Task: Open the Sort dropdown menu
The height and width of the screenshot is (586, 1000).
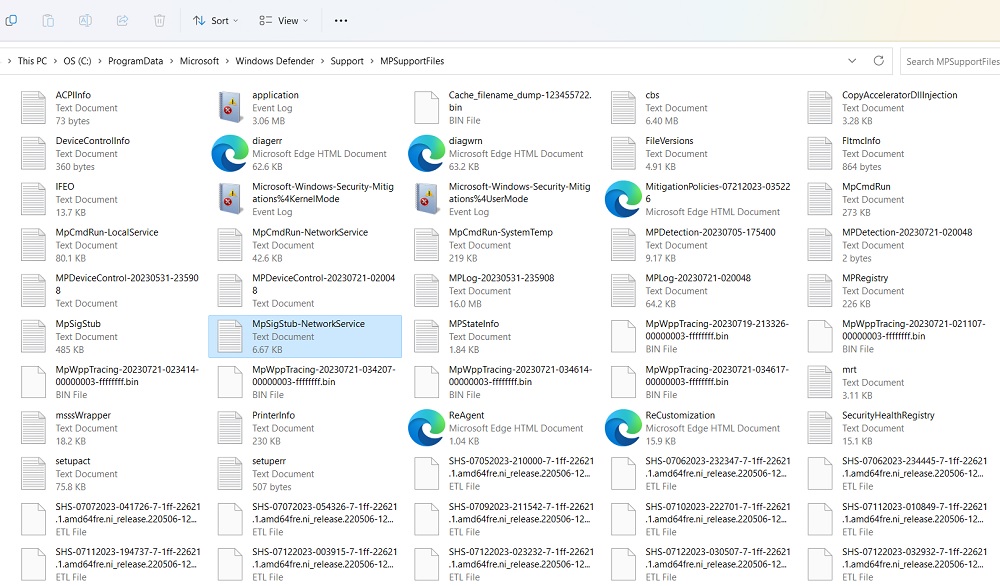Action: tap(215, 20)
